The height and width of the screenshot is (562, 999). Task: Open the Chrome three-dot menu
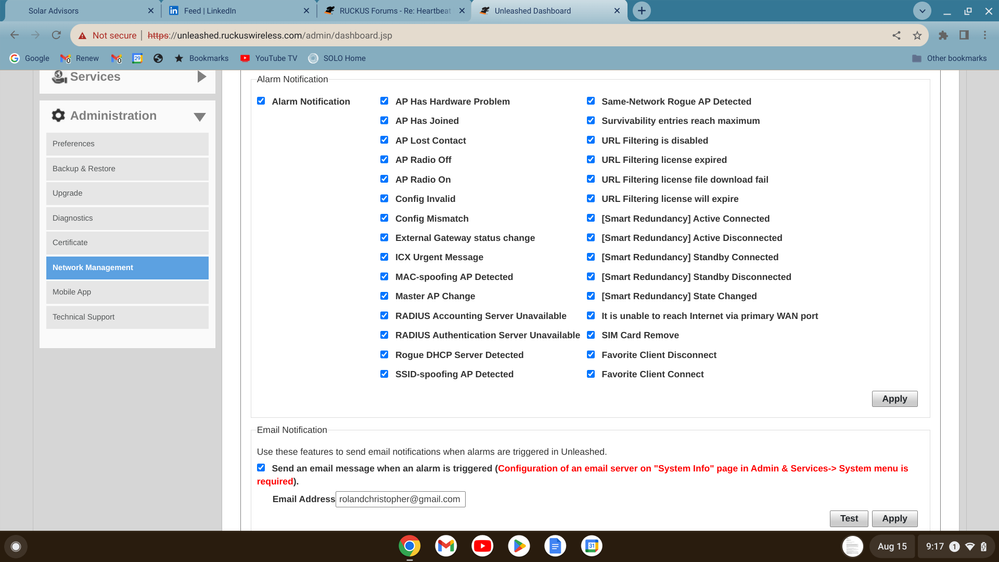click(985, 36)
